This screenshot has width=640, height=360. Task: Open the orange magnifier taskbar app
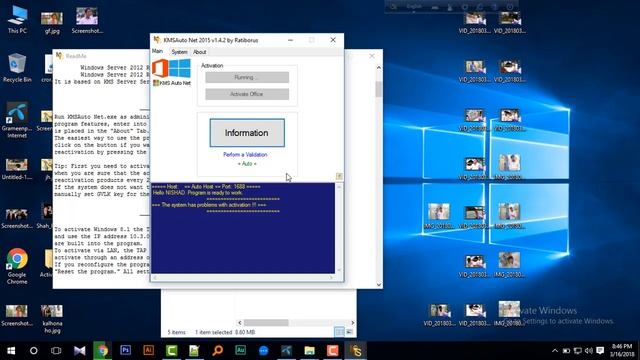(x=218, y=350)
